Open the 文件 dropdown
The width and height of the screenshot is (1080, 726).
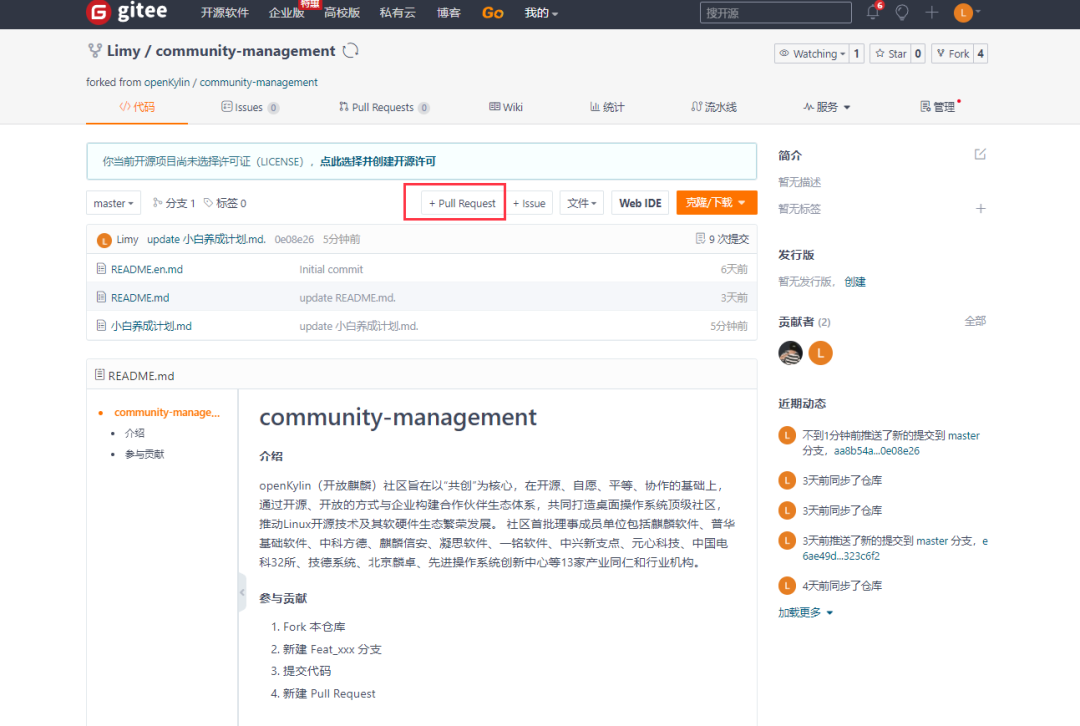click(x=581, y=203)
